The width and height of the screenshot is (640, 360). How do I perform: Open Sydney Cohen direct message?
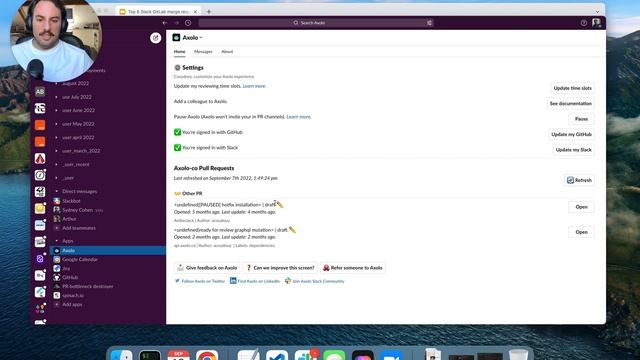[x=78, y=210]
